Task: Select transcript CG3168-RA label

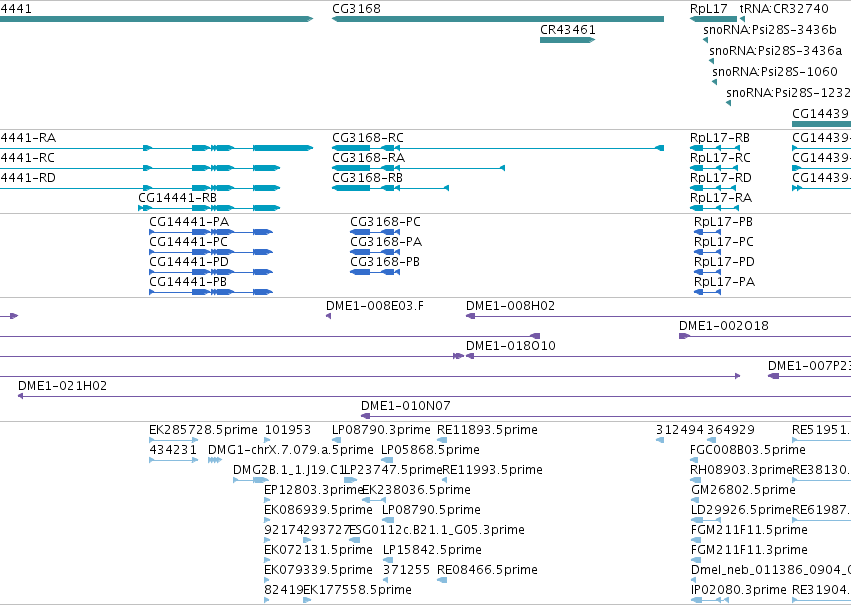Action: coord(369,158)
